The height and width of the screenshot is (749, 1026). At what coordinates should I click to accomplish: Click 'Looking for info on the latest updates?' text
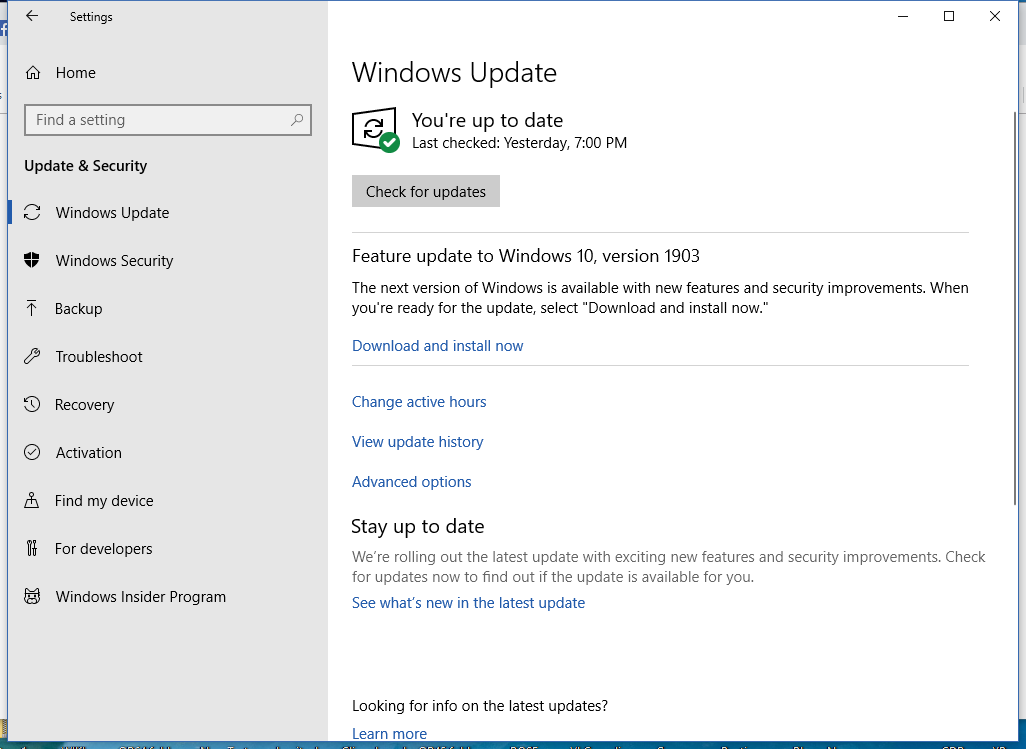point(480,706)
